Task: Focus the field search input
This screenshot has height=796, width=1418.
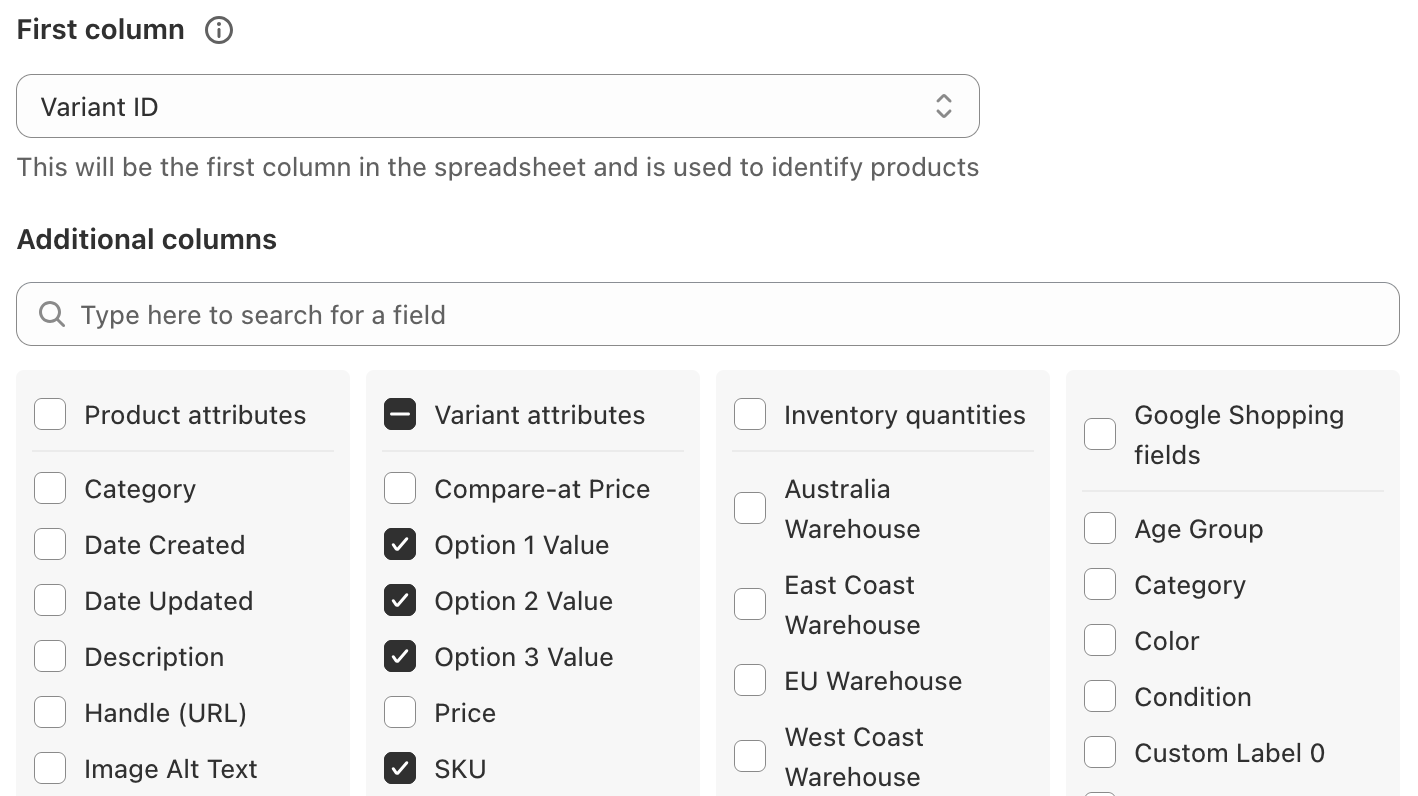Action: (x=708, y=315)
